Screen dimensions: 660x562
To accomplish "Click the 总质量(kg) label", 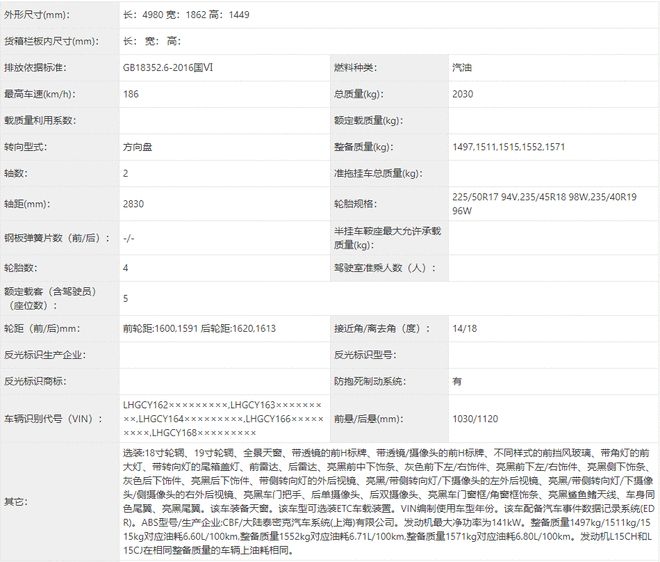I will [359, 94].
